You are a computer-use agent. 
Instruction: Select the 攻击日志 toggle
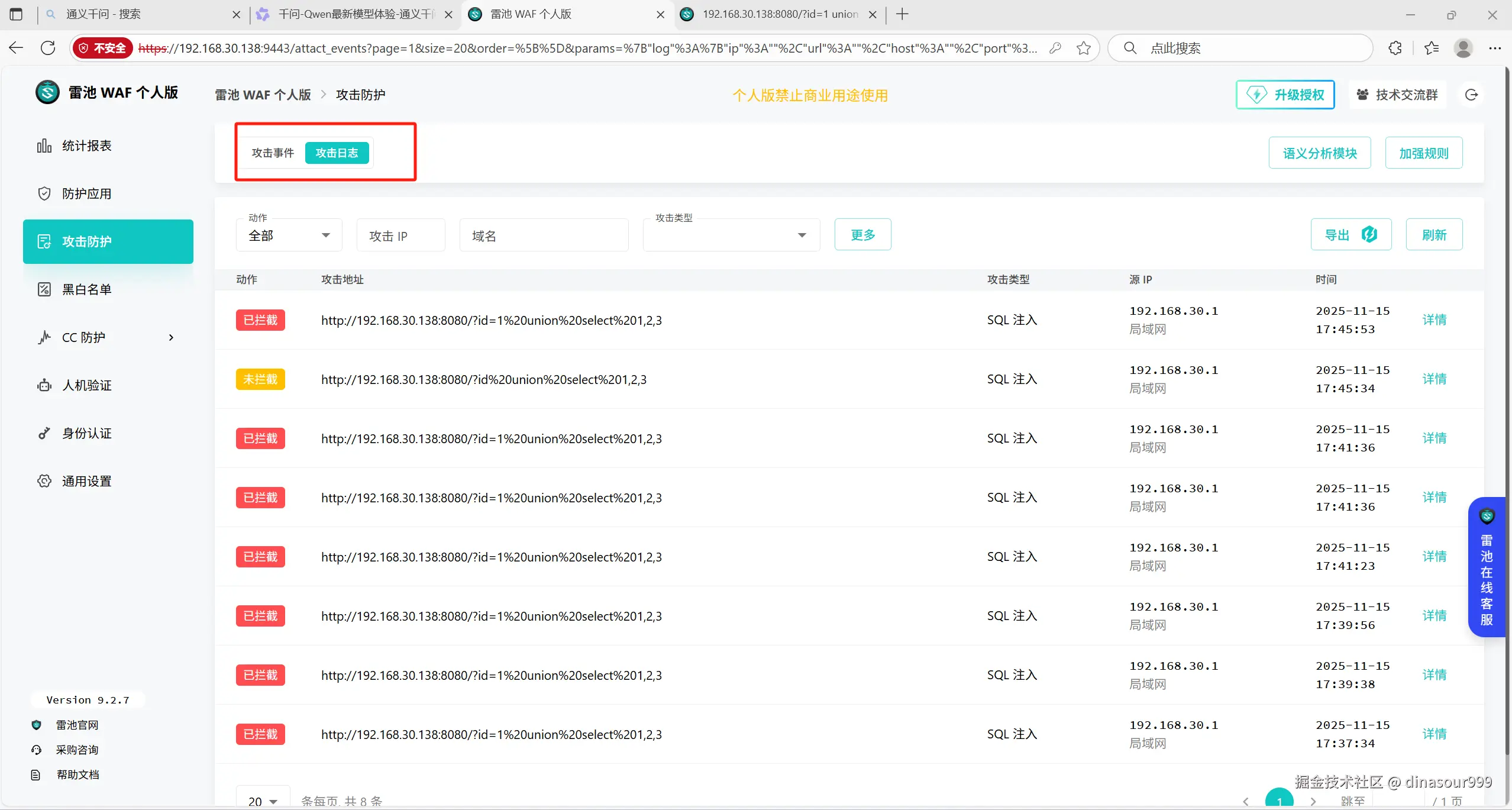[337, 153]
